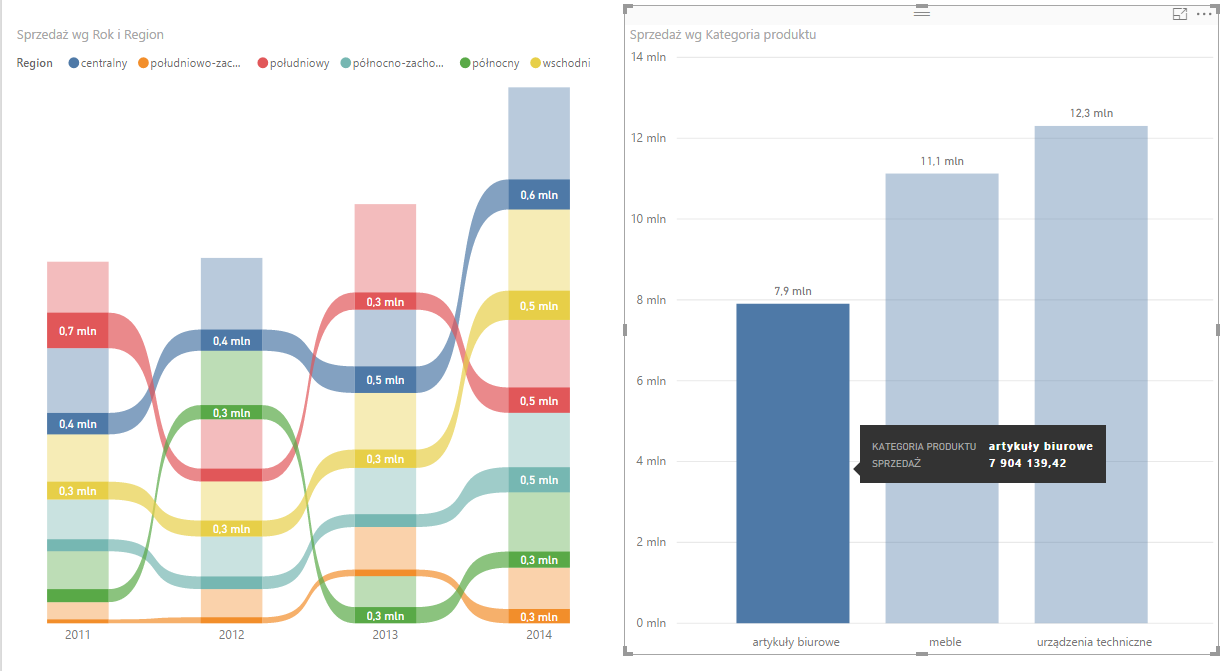Click the red południowy legend marker
Viewport: 1226px width, 671px height.
pyautogui.click(x=263, y=64)
